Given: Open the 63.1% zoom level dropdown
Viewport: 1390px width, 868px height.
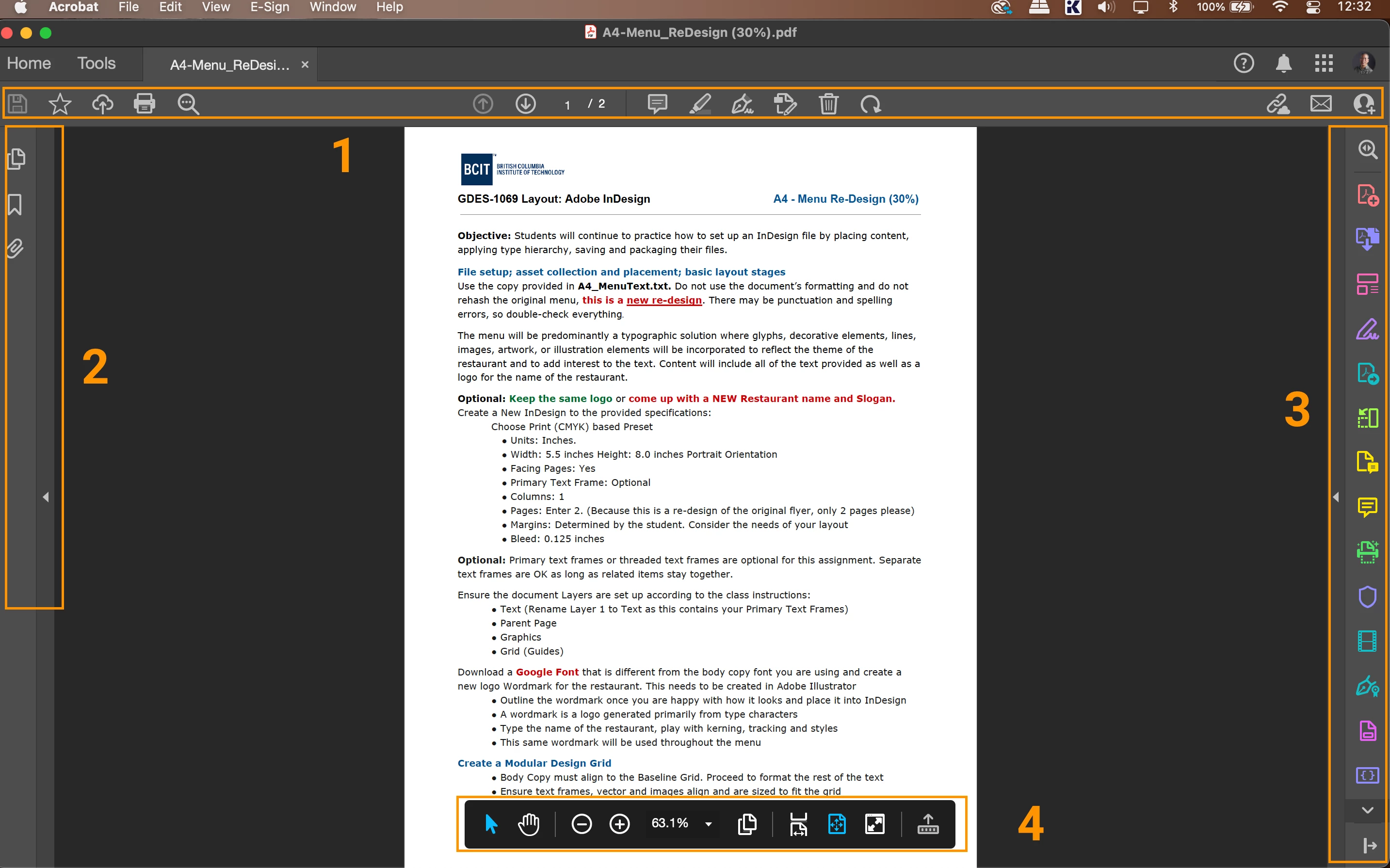Looking at the screenshot, I should (709, 824).
